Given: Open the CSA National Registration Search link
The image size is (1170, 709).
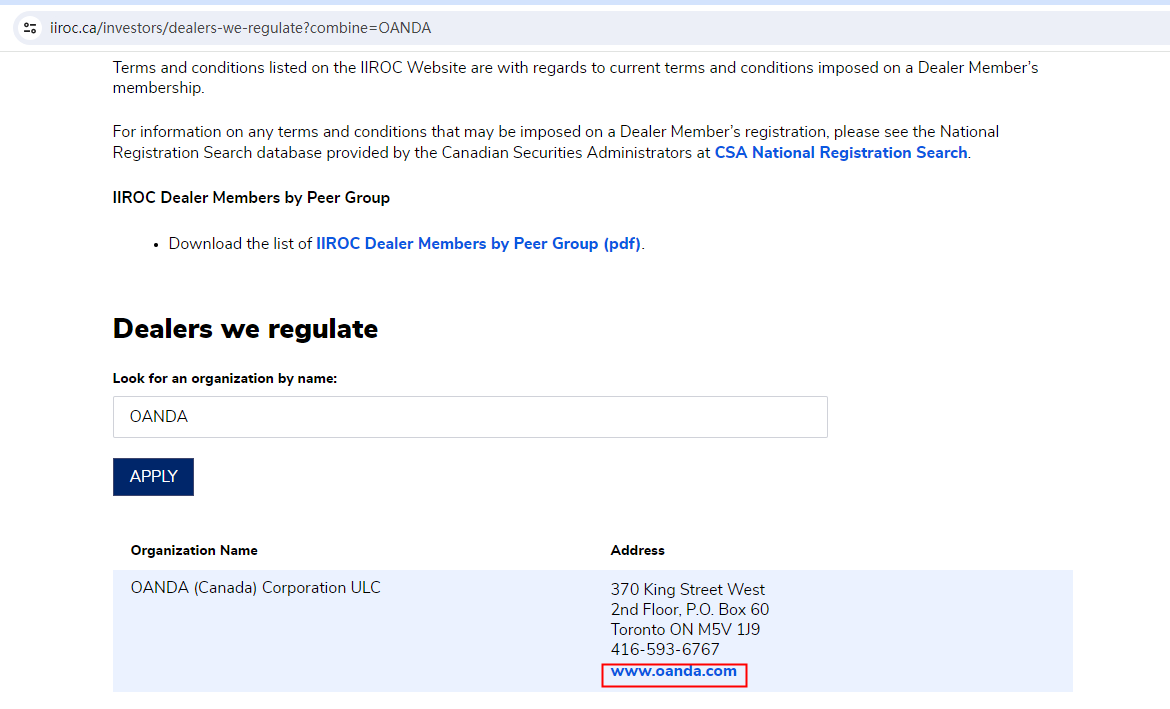Looking at the screenshot, I should click(x=840, y=153).
